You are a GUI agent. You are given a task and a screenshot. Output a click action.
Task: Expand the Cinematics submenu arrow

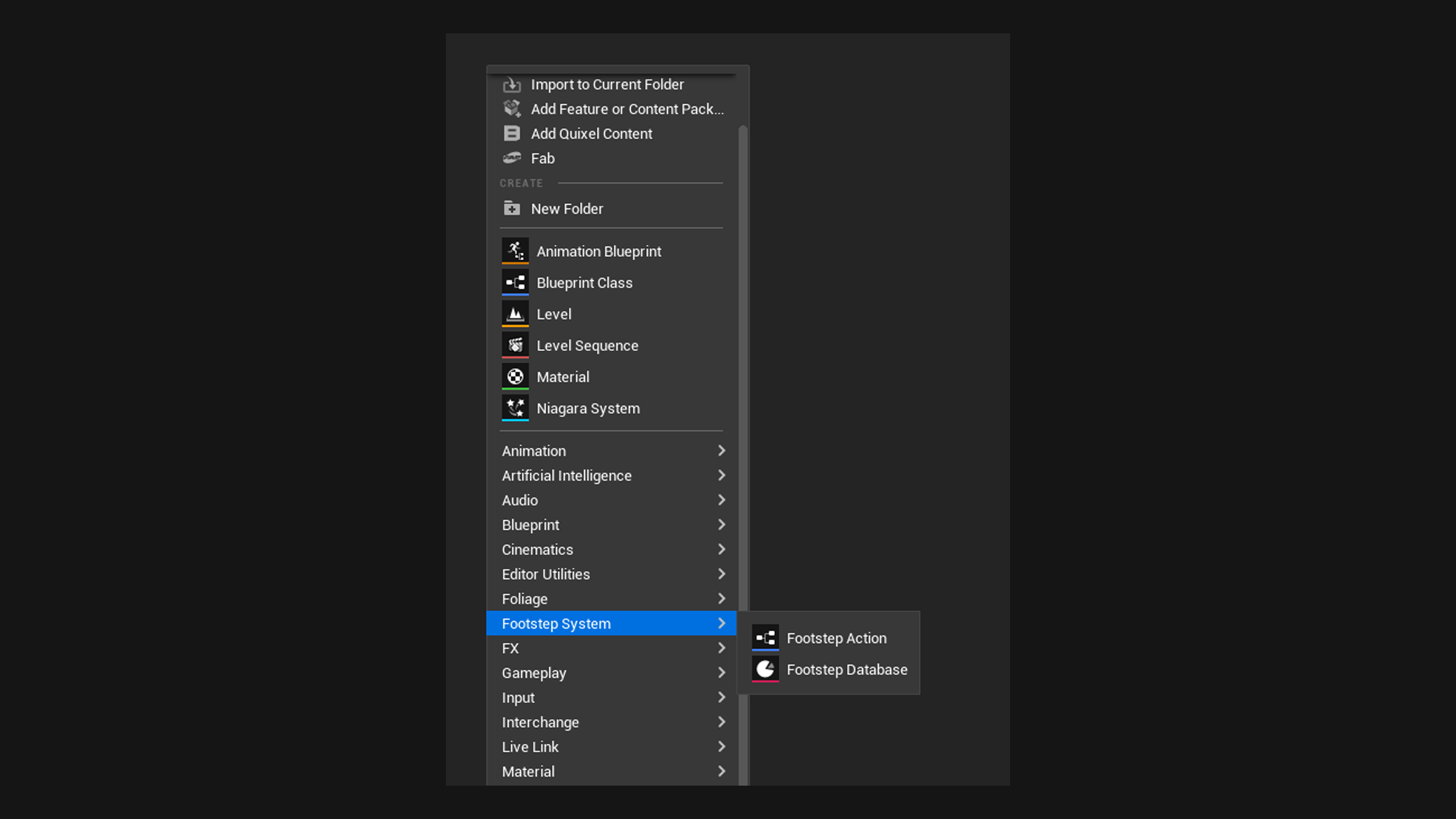pos(721,549)
